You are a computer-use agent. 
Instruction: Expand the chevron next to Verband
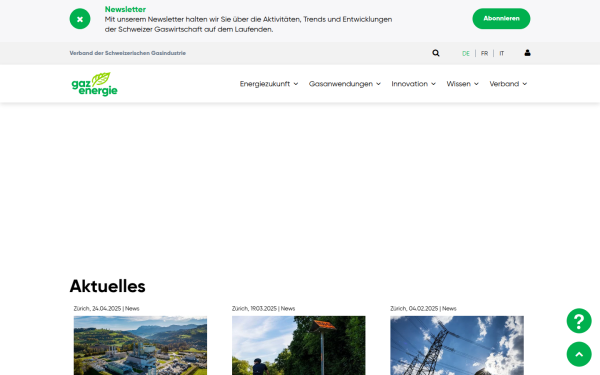[x=525, y=84]
